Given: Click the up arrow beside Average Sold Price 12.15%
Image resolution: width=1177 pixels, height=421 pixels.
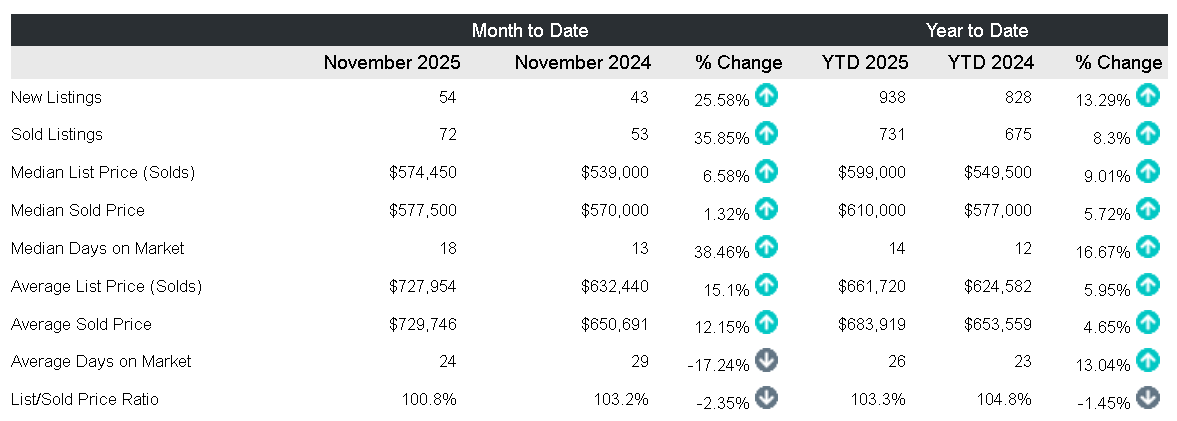Looking at the screenshot, I should [766, 322].
